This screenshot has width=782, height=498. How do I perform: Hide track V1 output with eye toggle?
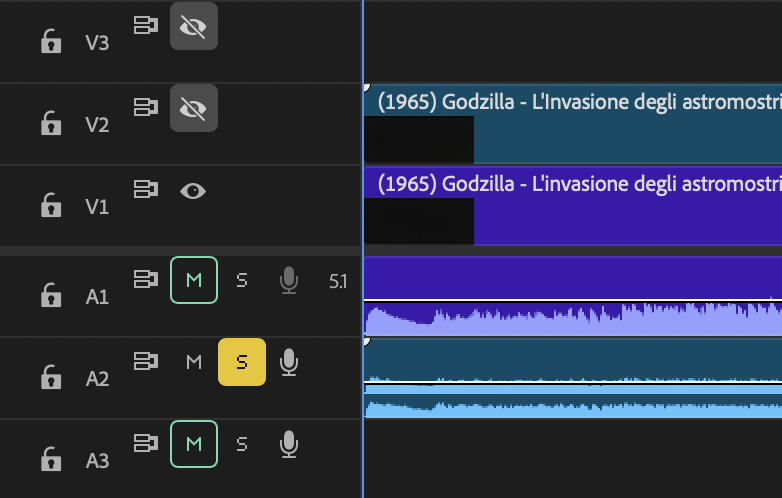click(x=193, y=190)
